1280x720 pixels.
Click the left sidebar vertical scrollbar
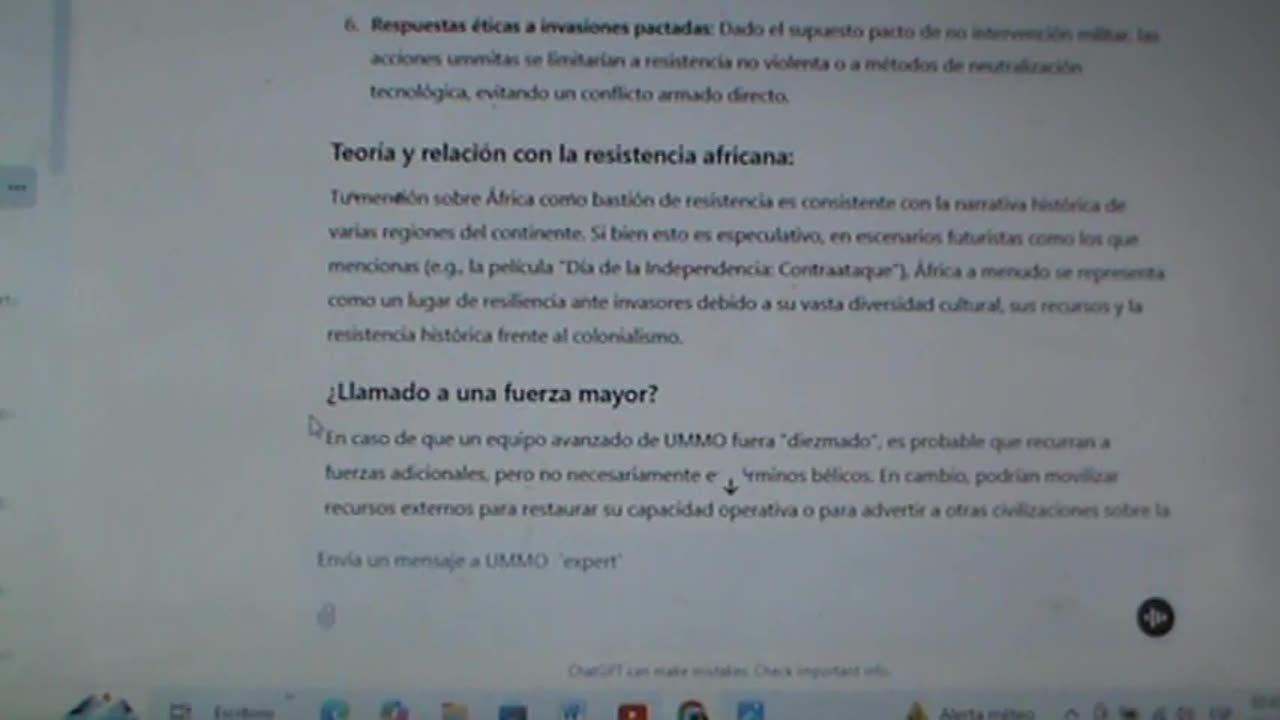pyautogui.click(x=60, y=90)
